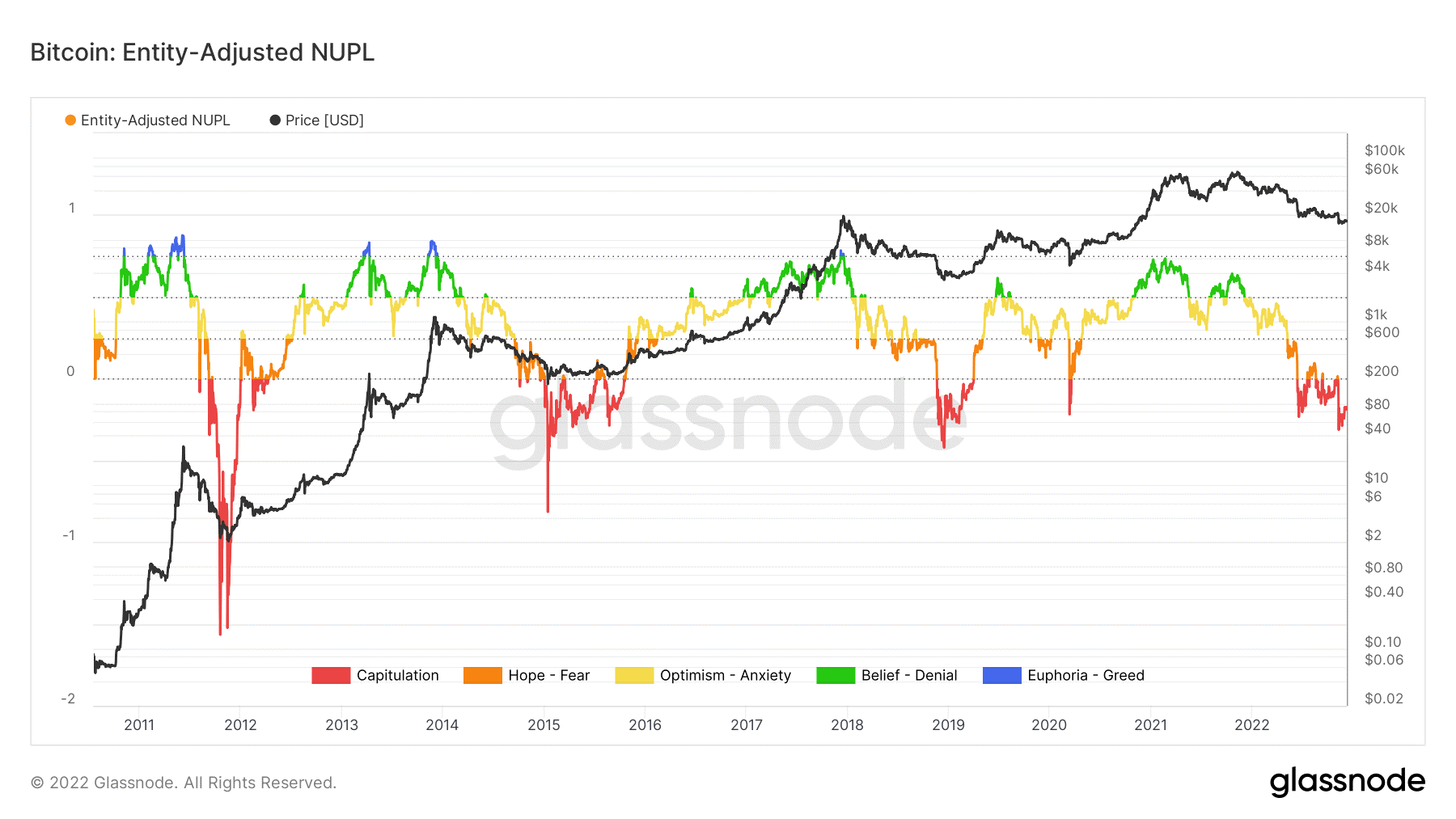
Task: Click the red Capitulation color swatch
Action: [331, 675]
